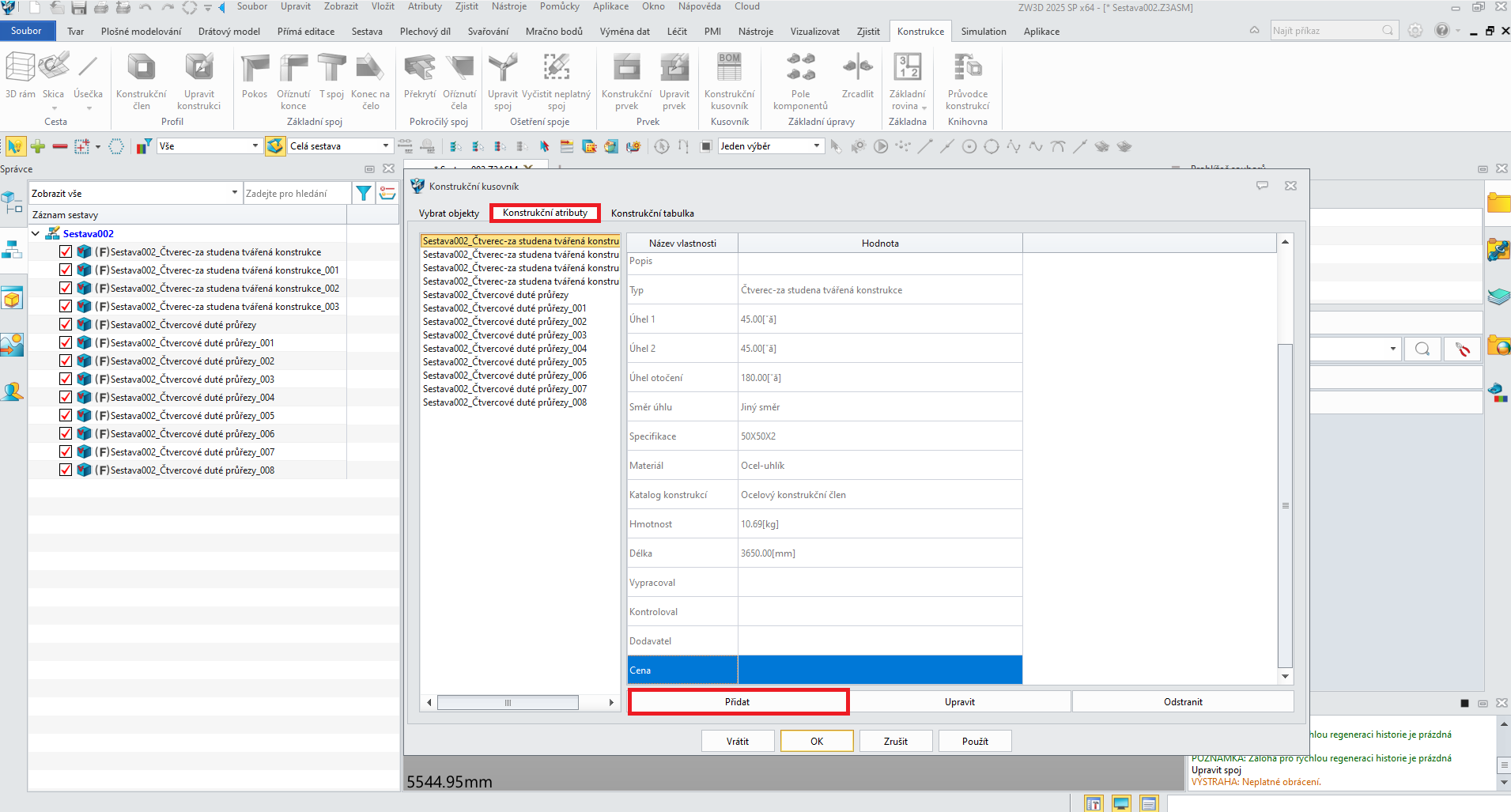
Task: Open the Svařování ribbon tab
Action: [488, 32]
